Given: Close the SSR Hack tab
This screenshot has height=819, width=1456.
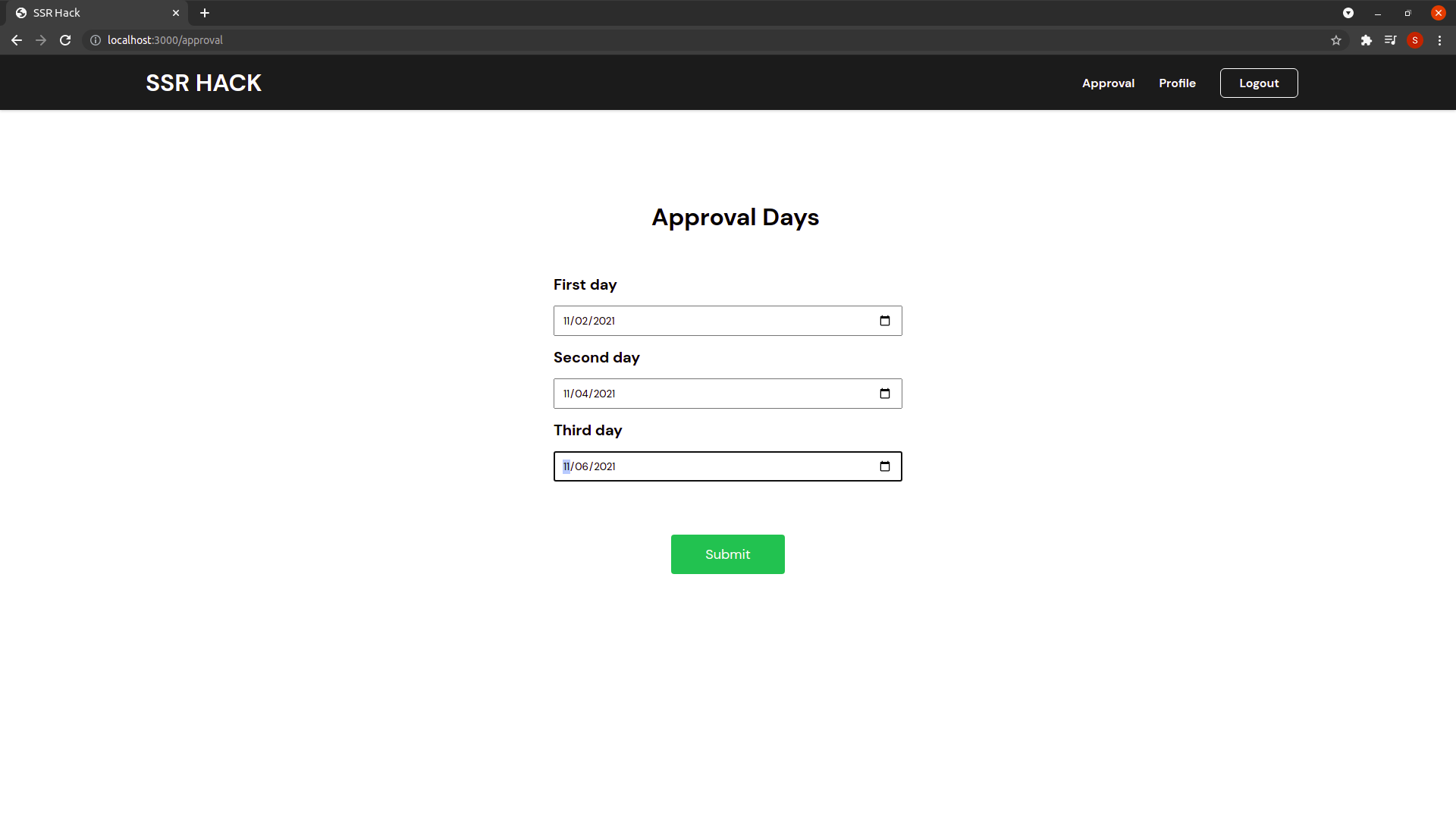Looking at the screenshot, I should click(176, 13).
